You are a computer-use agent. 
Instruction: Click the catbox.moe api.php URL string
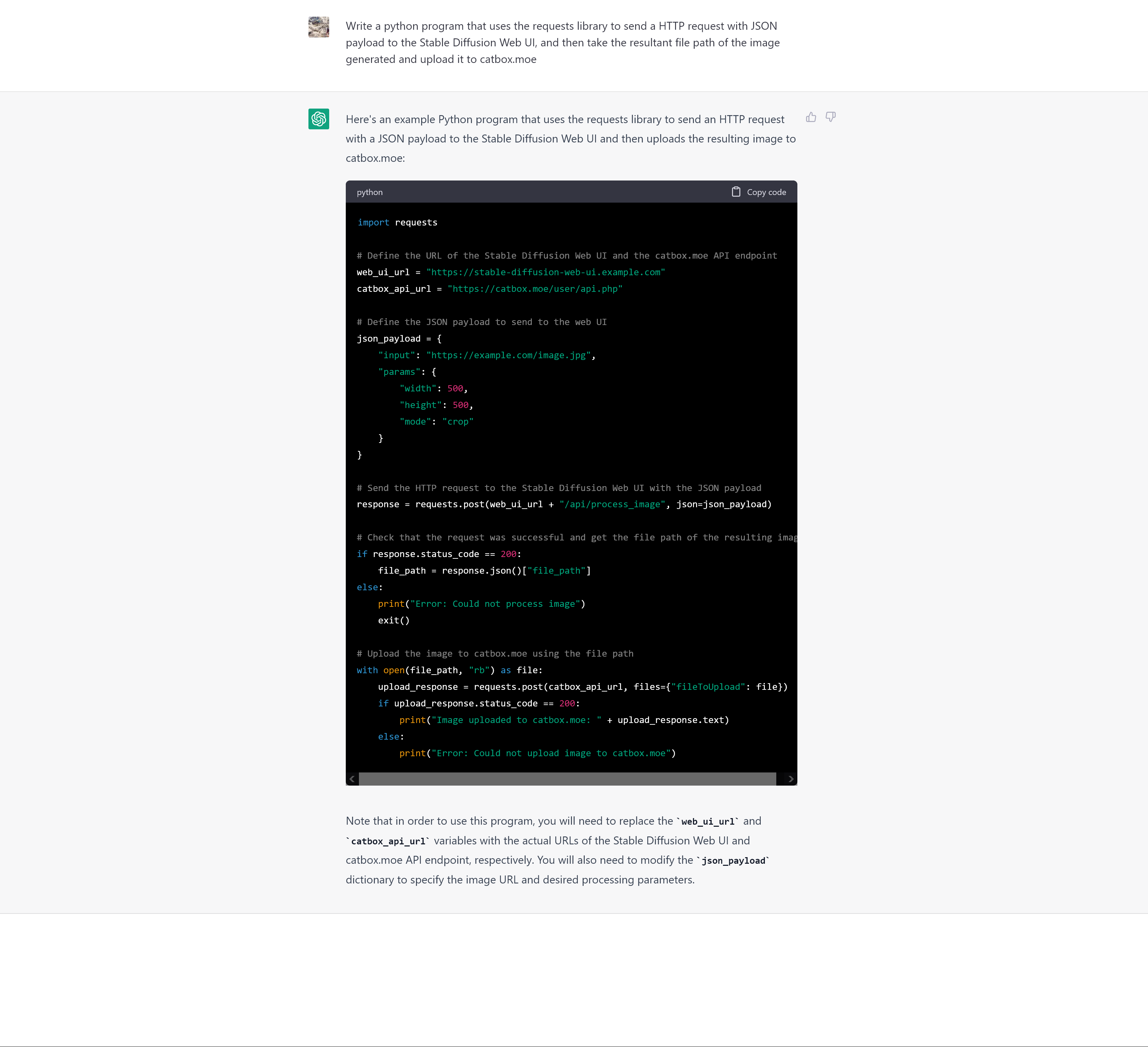[535, 289]
